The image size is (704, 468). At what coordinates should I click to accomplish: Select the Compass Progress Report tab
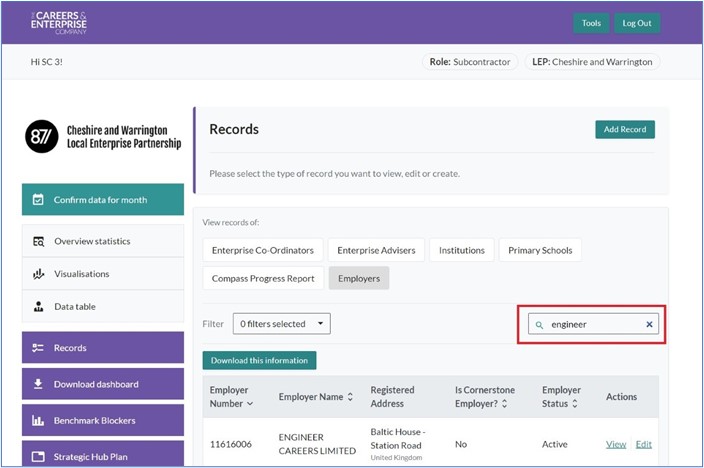262,278
